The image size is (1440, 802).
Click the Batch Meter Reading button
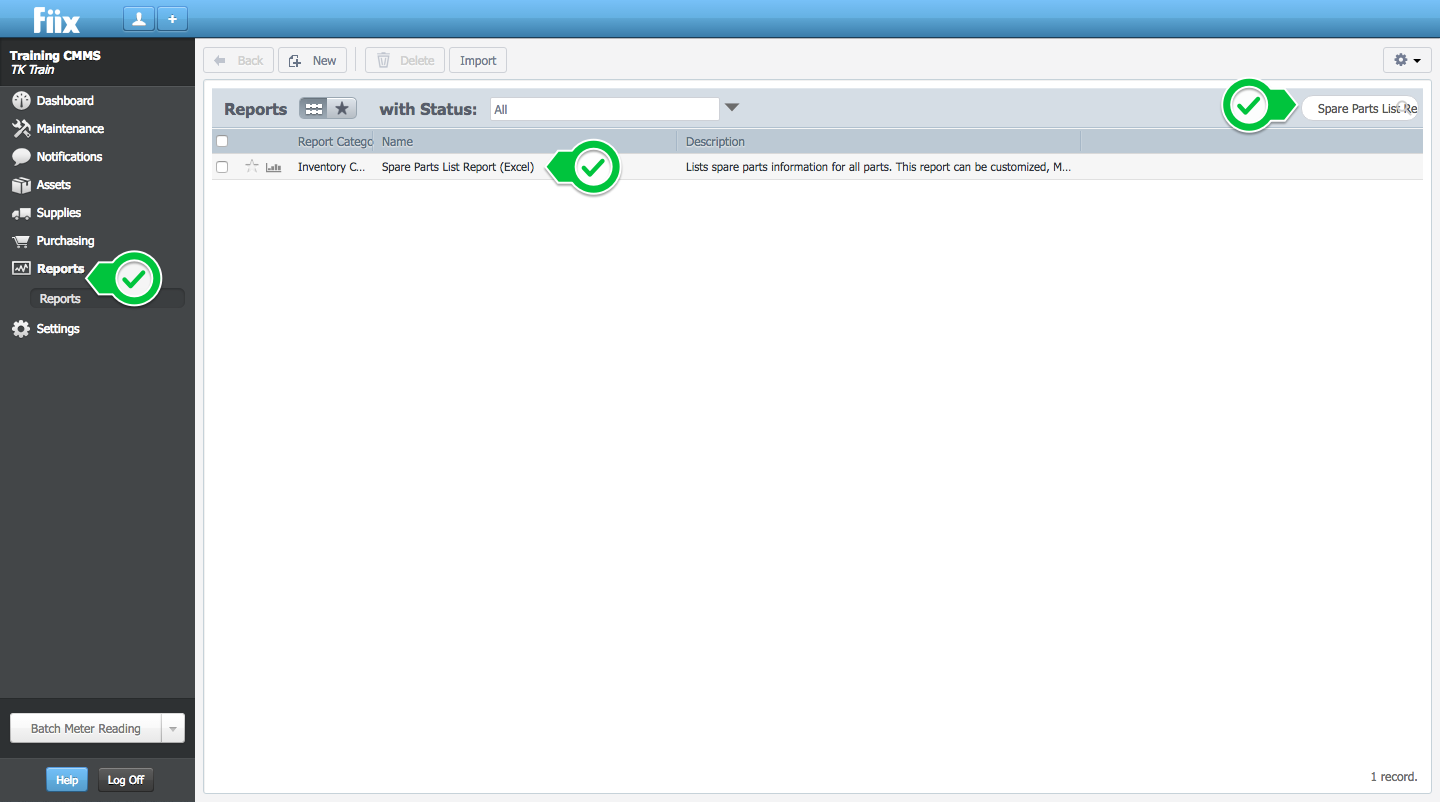[86, 728]
